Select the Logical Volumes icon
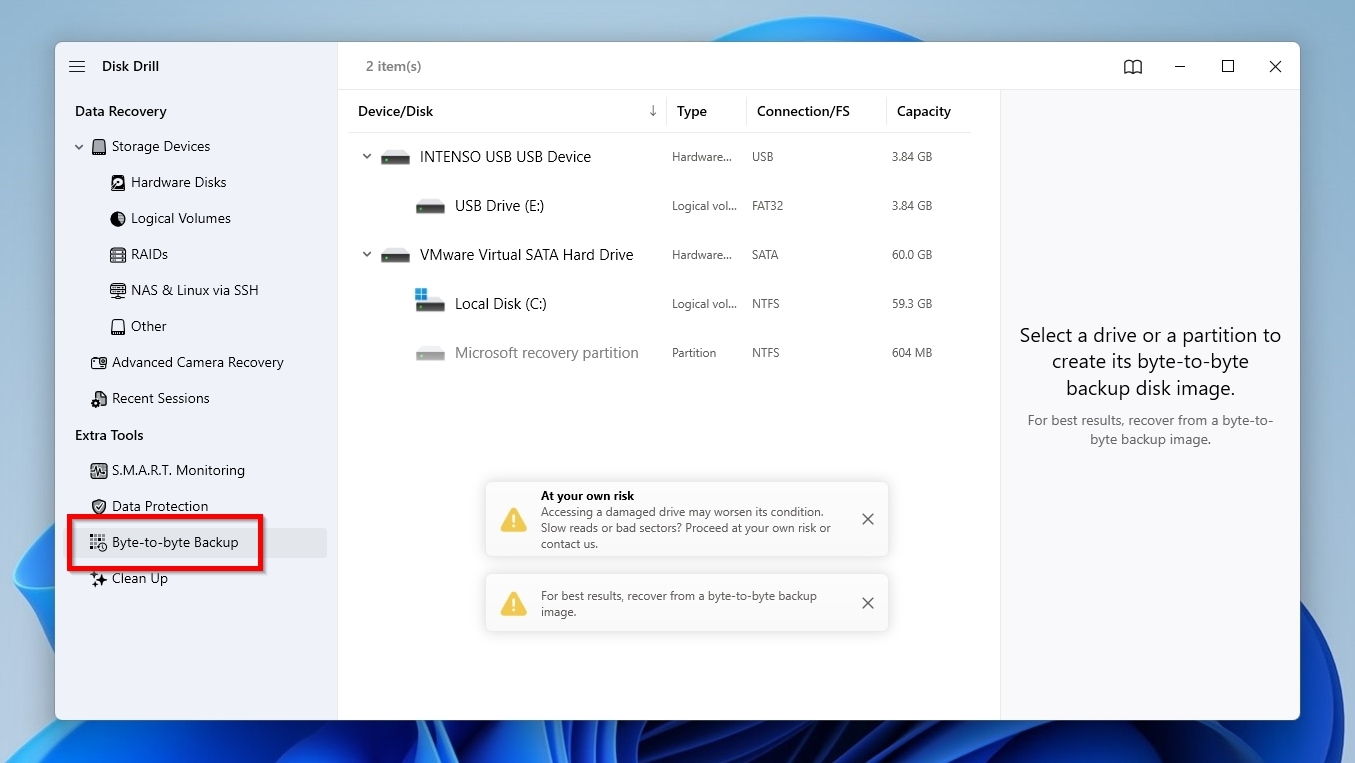This screenshot has height=763, width=1355. click(x=117, y=218)
